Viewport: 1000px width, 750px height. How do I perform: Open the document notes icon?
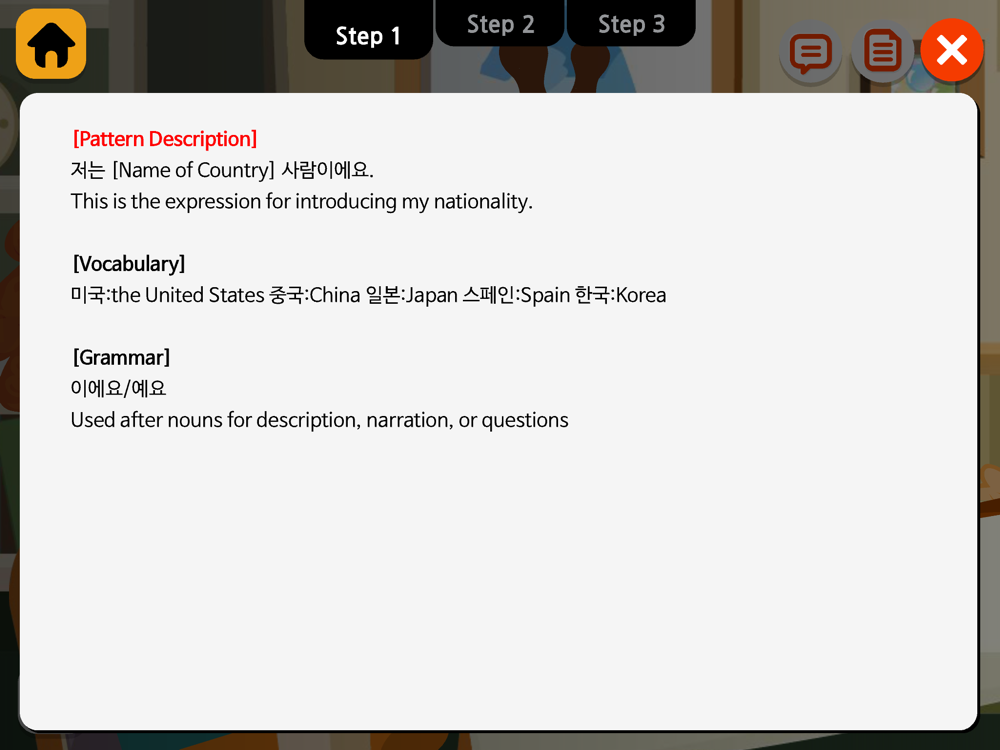[883, 52]
